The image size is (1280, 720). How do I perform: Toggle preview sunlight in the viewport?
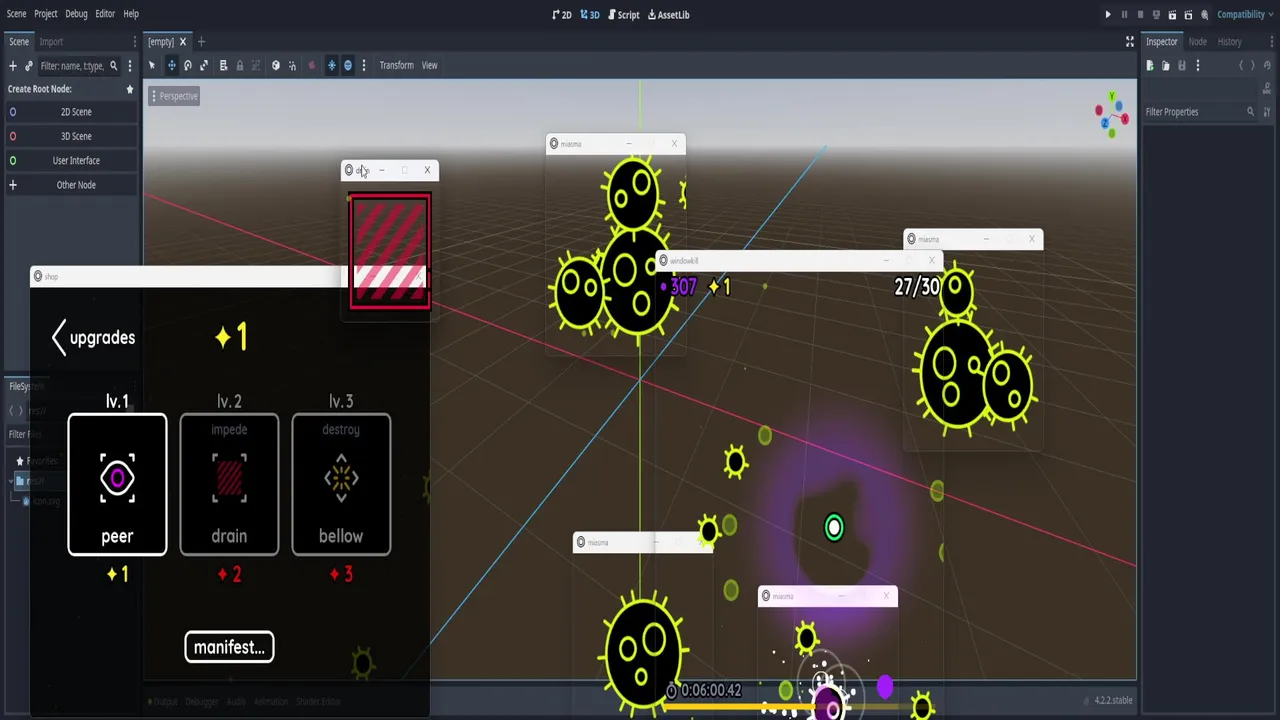tap(331, 65)
